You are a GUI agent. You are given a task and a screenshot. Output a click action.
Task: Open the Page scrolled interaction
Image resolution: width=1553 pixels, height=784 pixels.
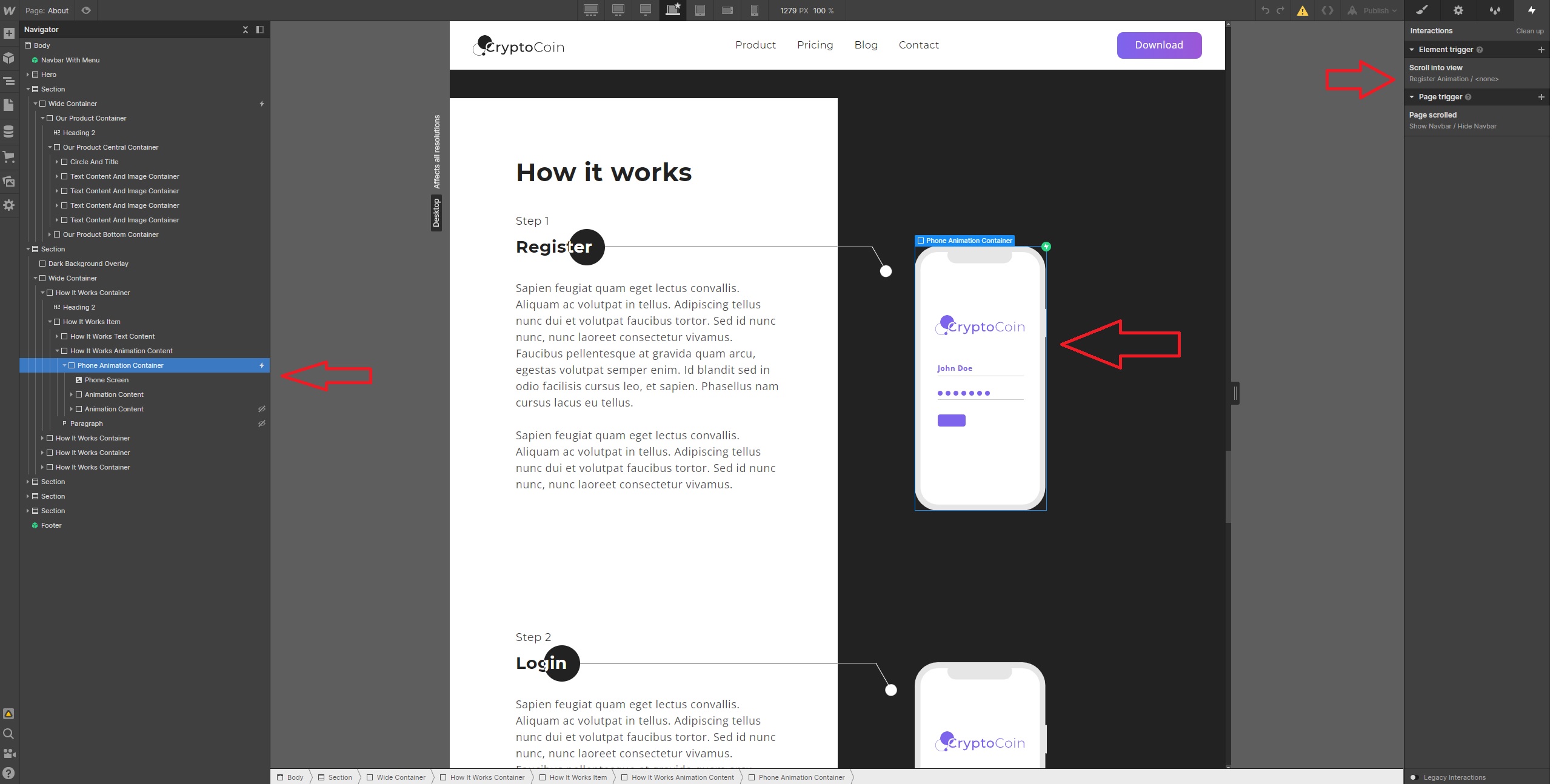1477,121
